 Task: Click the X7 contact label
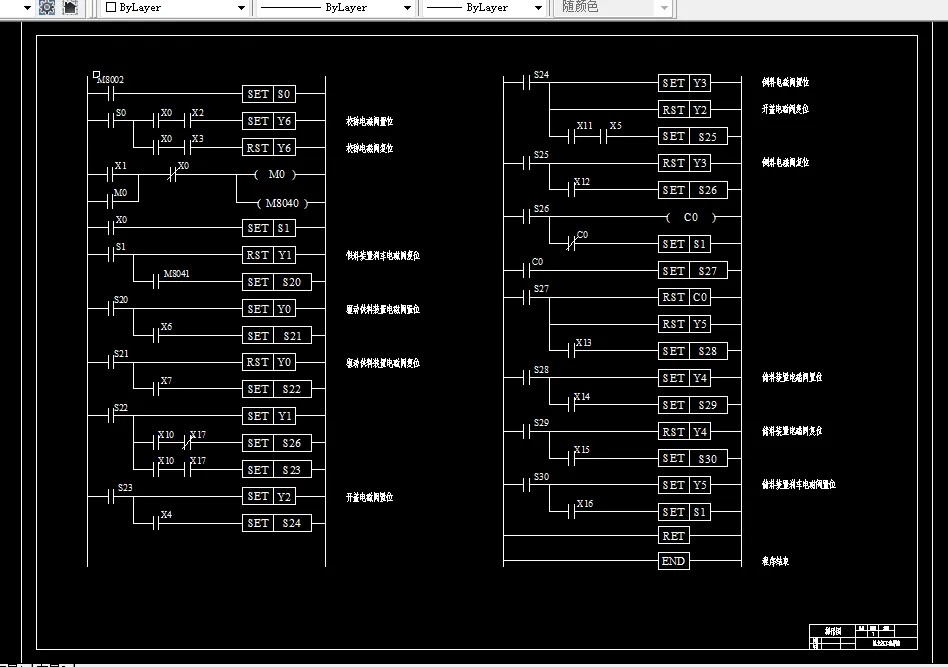point(166,380)
